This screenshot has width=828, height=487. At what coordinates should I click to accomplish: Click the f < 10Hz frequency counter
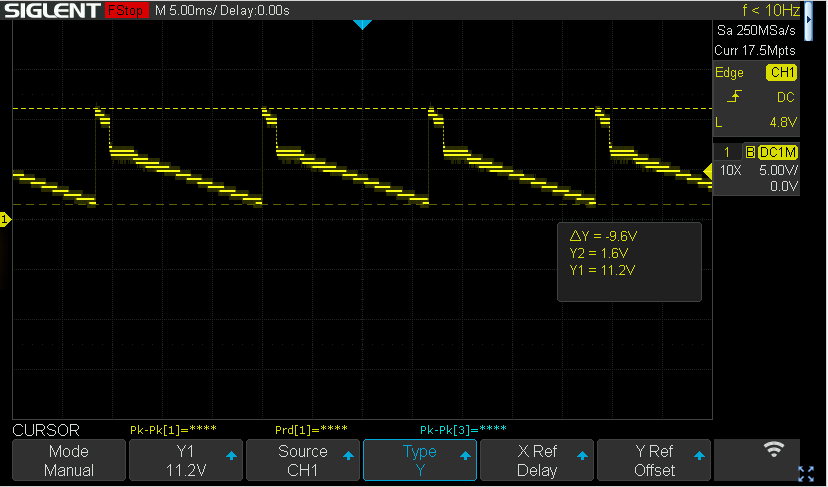click(x=771, y=10)
